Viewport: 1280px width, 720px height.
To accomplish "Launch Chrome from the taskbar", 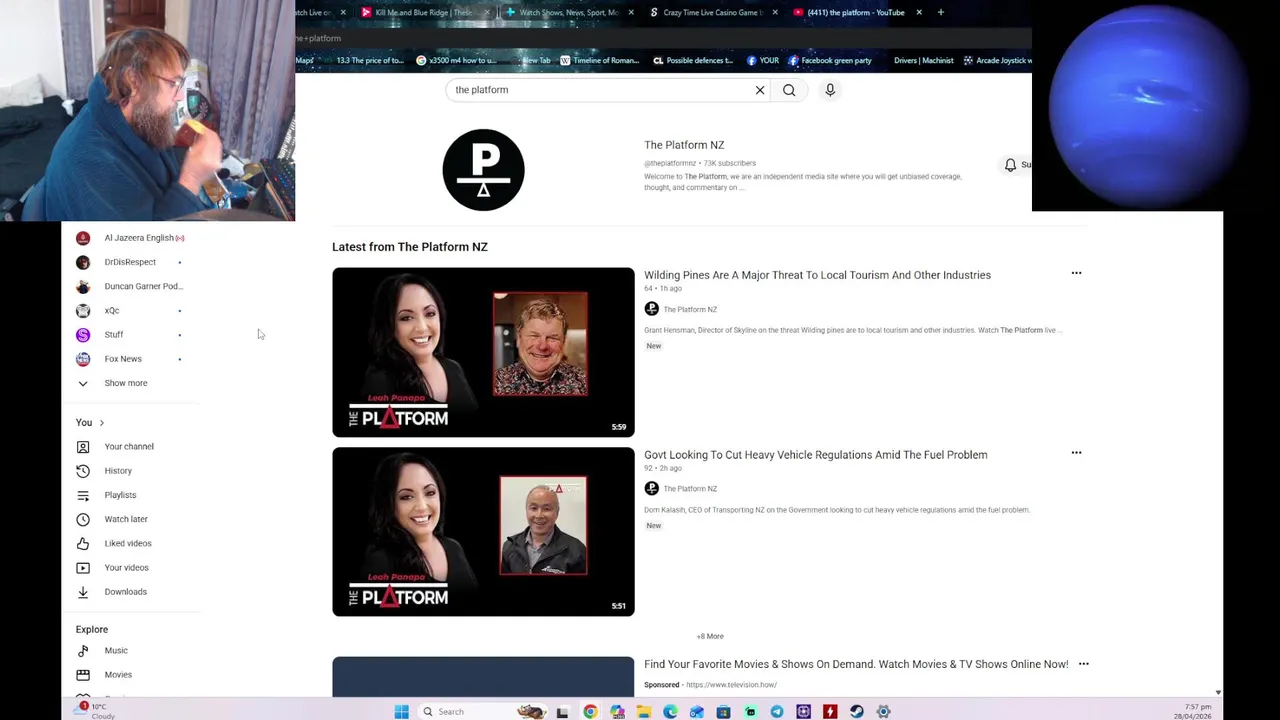I will coord(590,712).
